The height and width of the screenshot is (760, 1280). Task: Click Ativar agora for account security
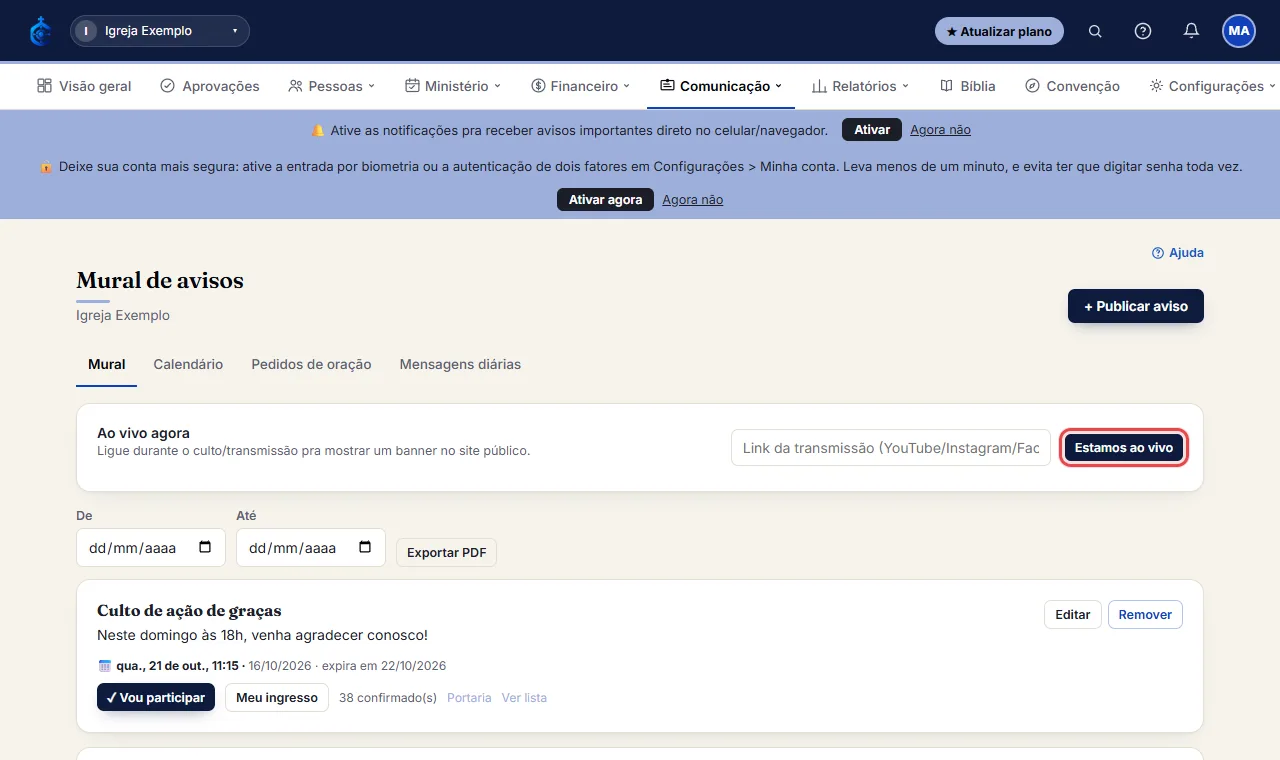point(605,200)
